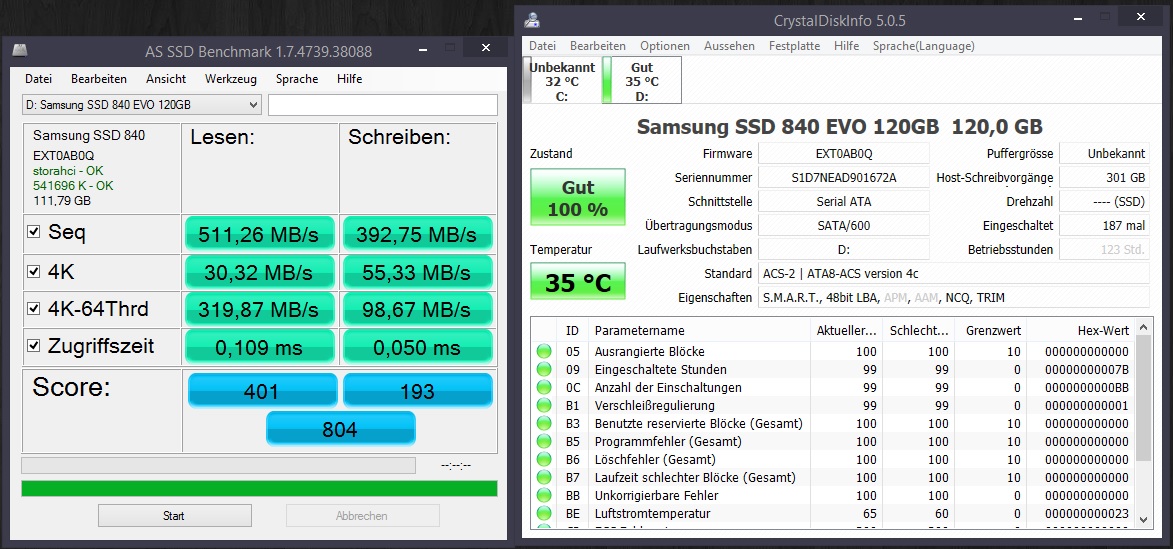The width and height of the screenshot is (1173, 549).
Task: Click status circle for Luftstromtemperatur row
Action: pyautogui.click(x=544, y=513)
